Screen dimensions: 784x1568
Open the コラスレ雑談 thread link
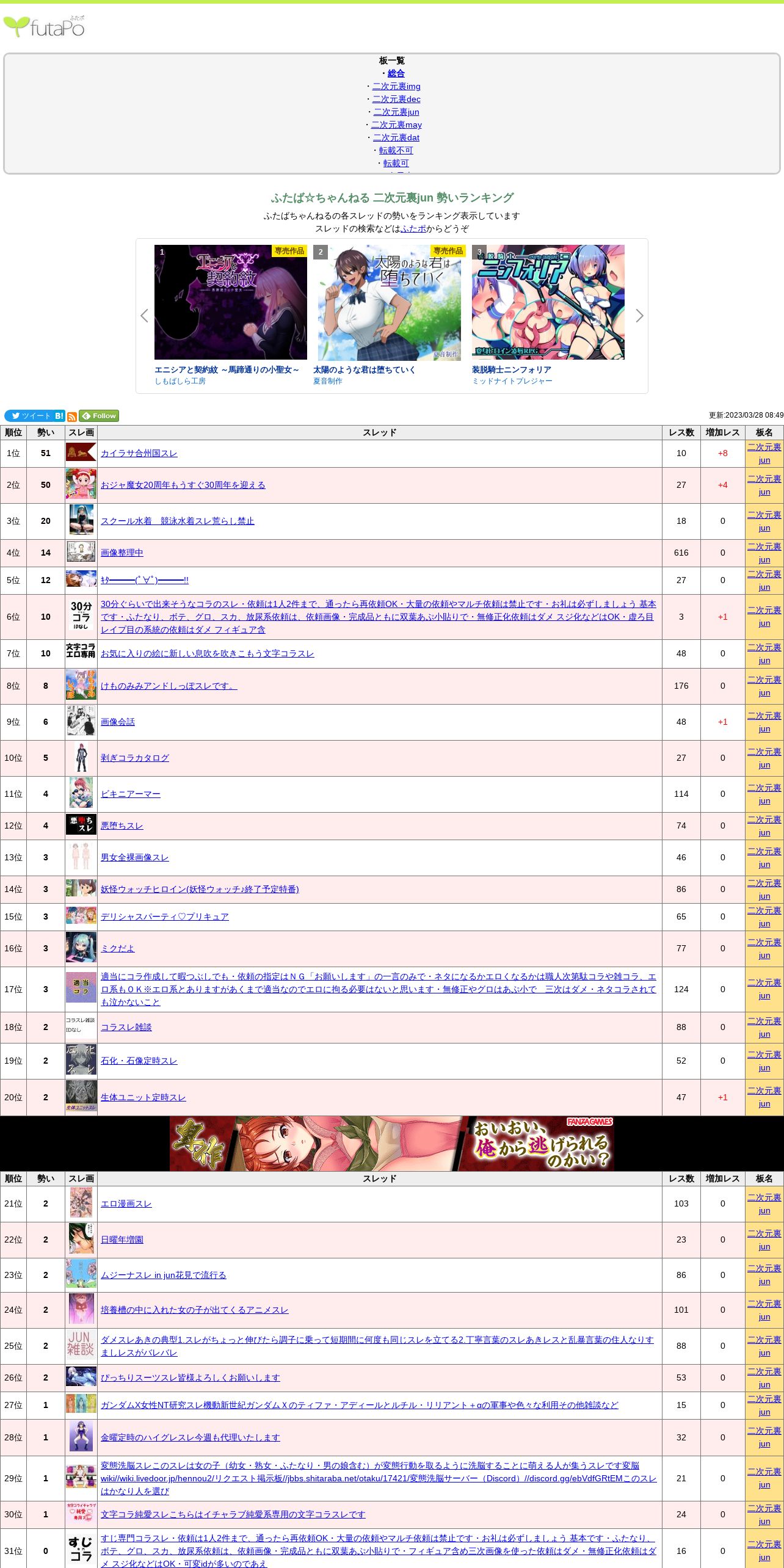click(x=126, y=1027)
